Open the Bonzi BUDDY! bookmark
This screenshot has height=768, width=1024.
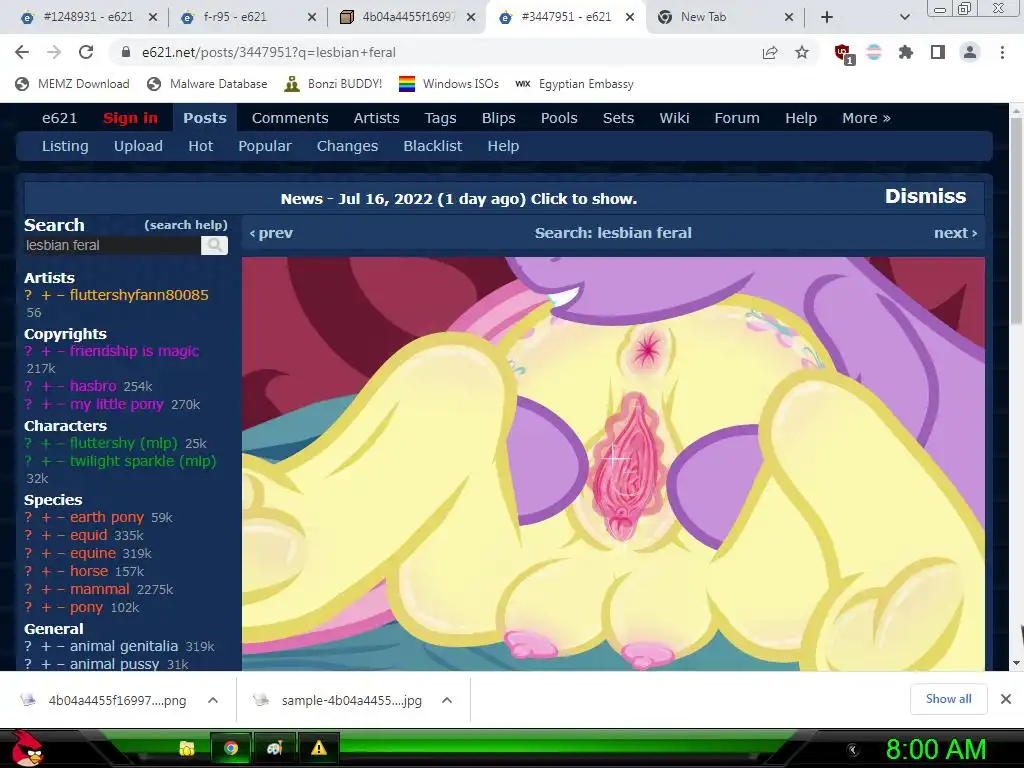[x=333, y=84]
